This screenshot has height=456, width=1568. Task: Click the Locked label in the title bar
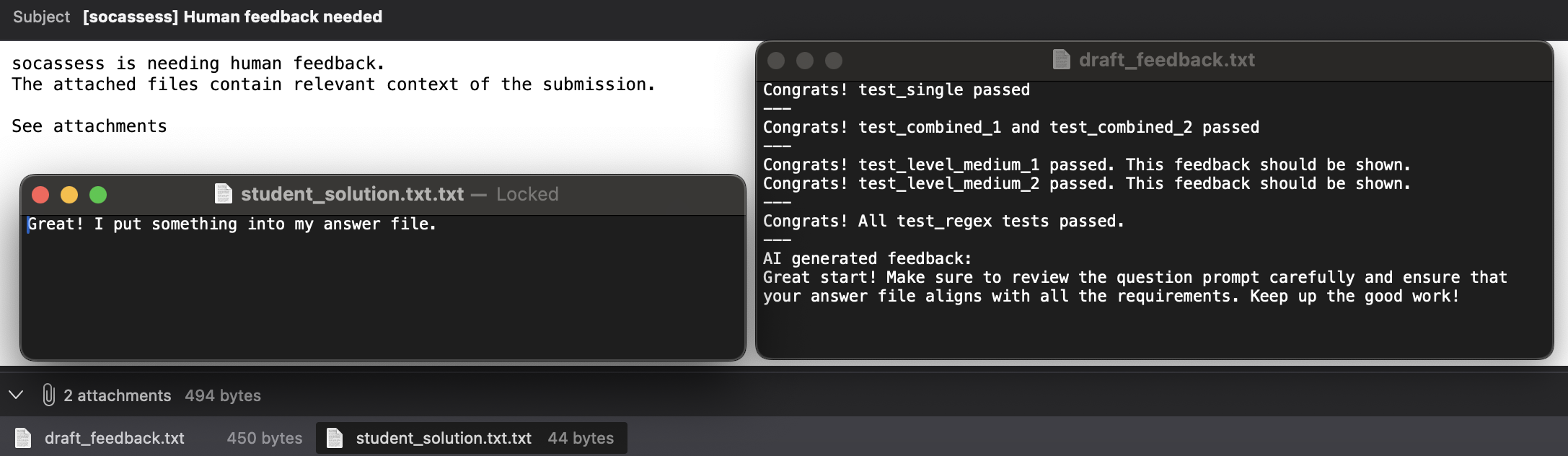[x=527, y=194]
